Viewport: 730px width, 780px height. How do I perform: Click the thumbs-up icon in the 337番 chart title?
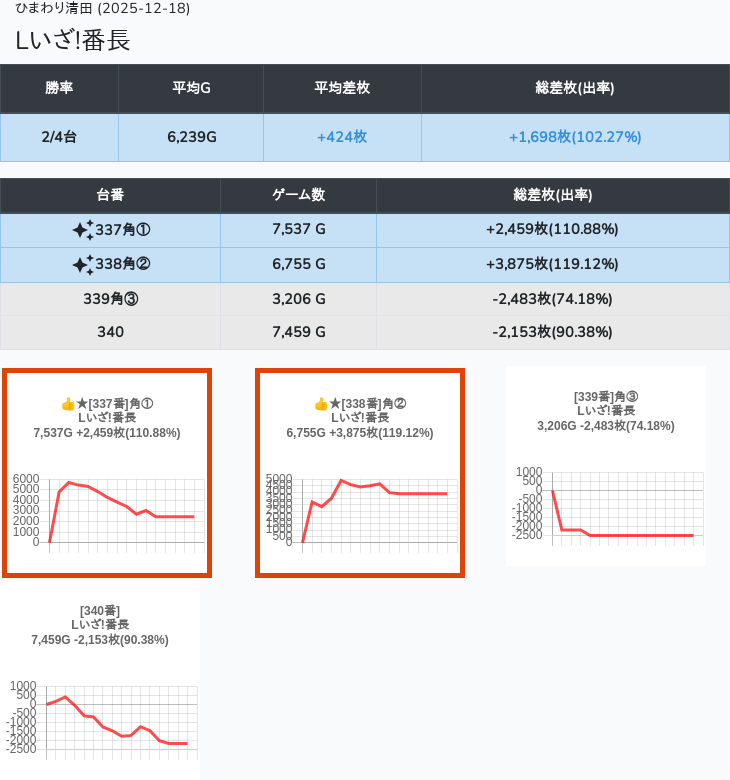coord(68,404)
